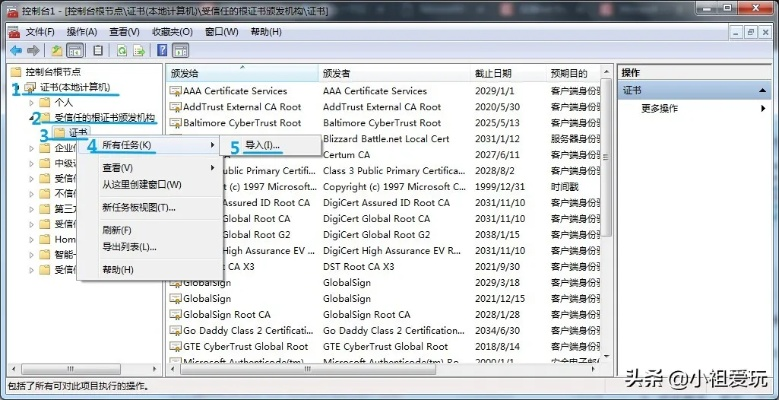Click the console tree's scroll-right arrow
779x400 pixels.
click(x=155, y=369)
